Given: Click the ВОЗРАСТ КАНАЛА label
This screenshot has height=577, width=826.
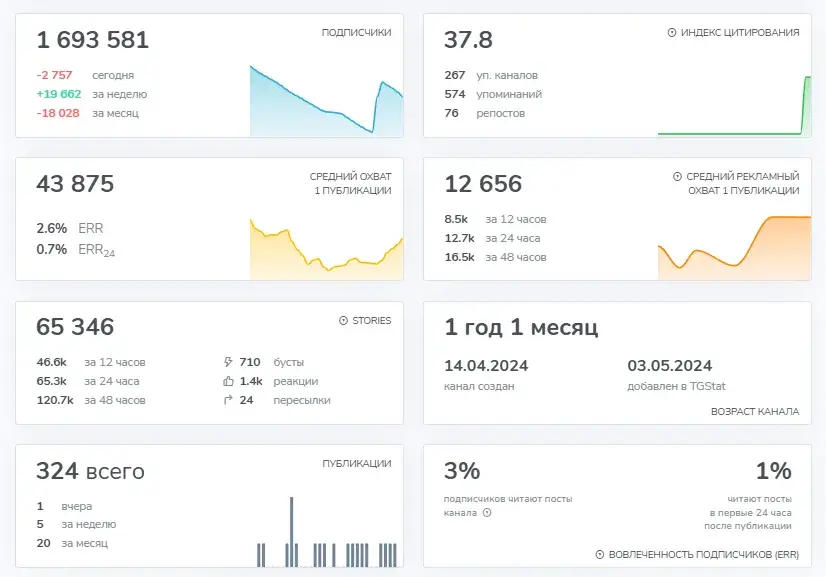Looking at the screenshot, I should tap(755, 412).
